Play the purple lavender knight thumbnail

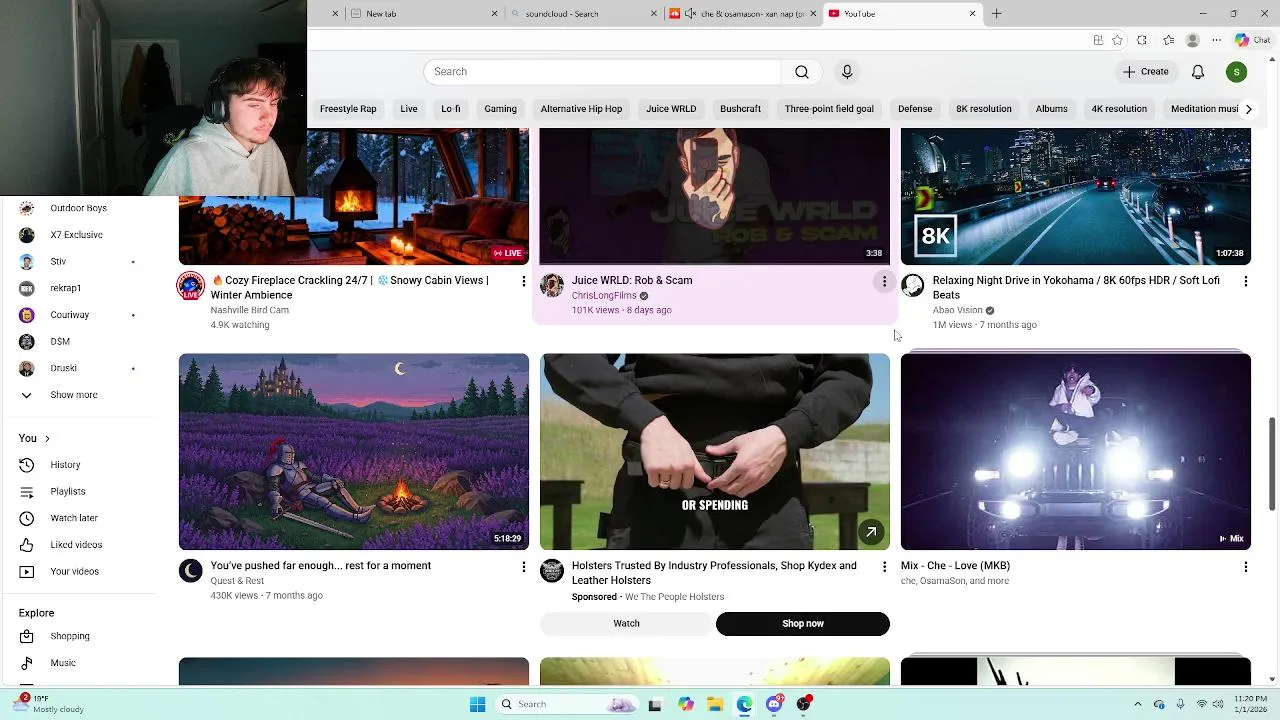[354, 452]
